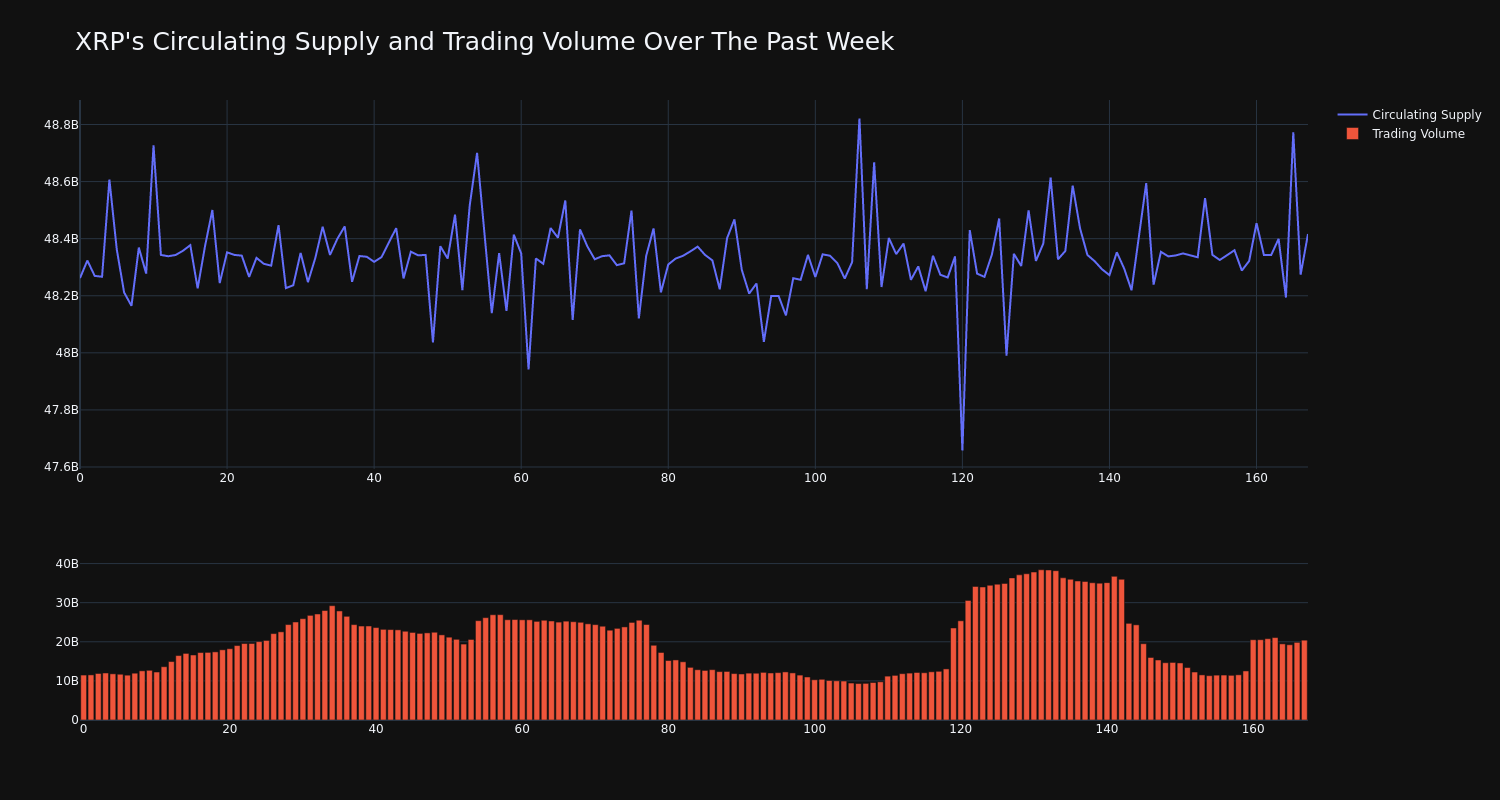This screenshot has width=1500, height=800.
Task: Click the blue Circulating Supply legend line
Action: [1352, 115]
